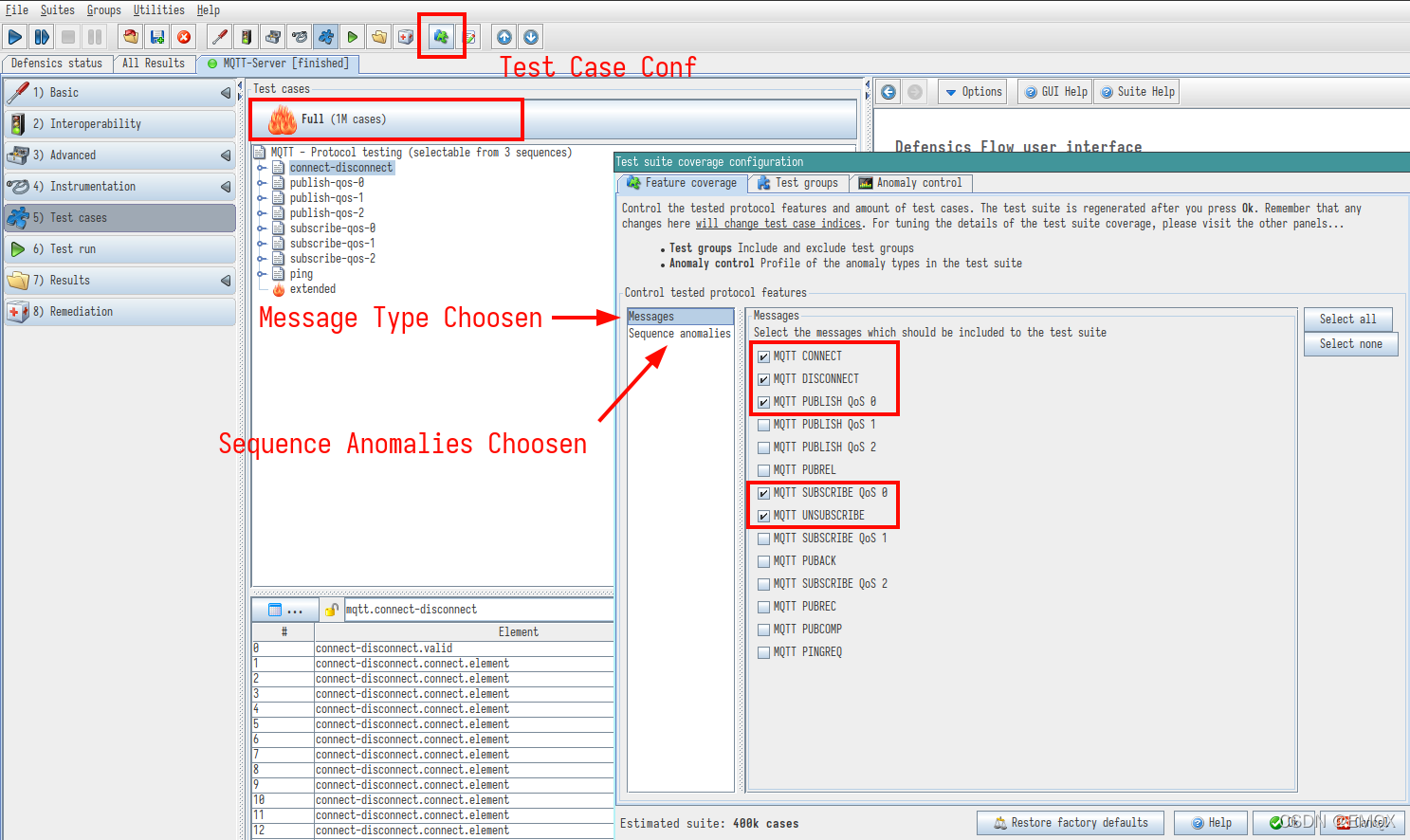Expand the publish-qos-0 tree node
This screenshot has height=840, width=1410.
click(x=262, y=183)
